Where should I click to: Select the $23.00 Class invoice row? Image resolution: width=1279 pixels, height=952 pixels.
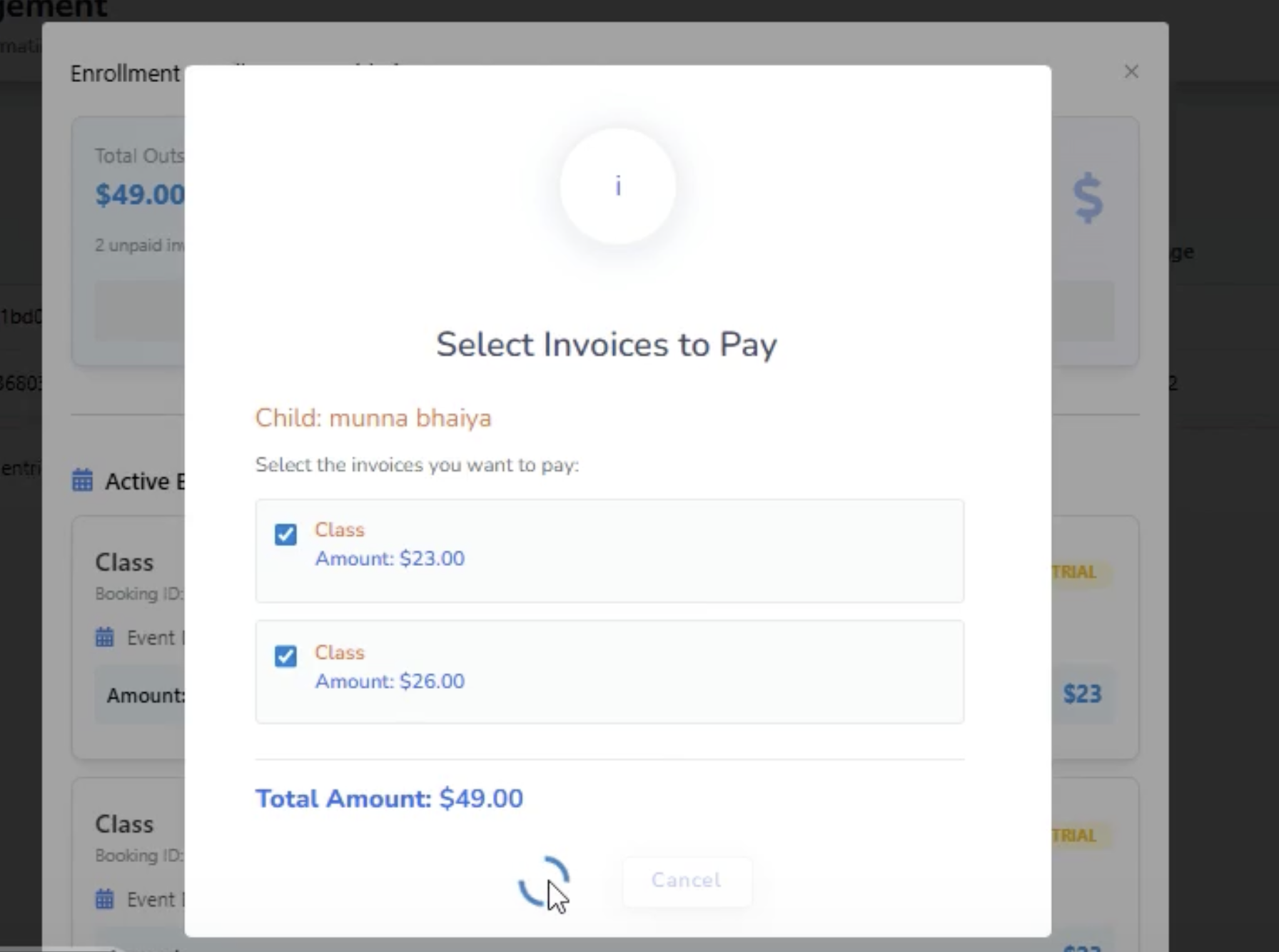tap(610, 551)
